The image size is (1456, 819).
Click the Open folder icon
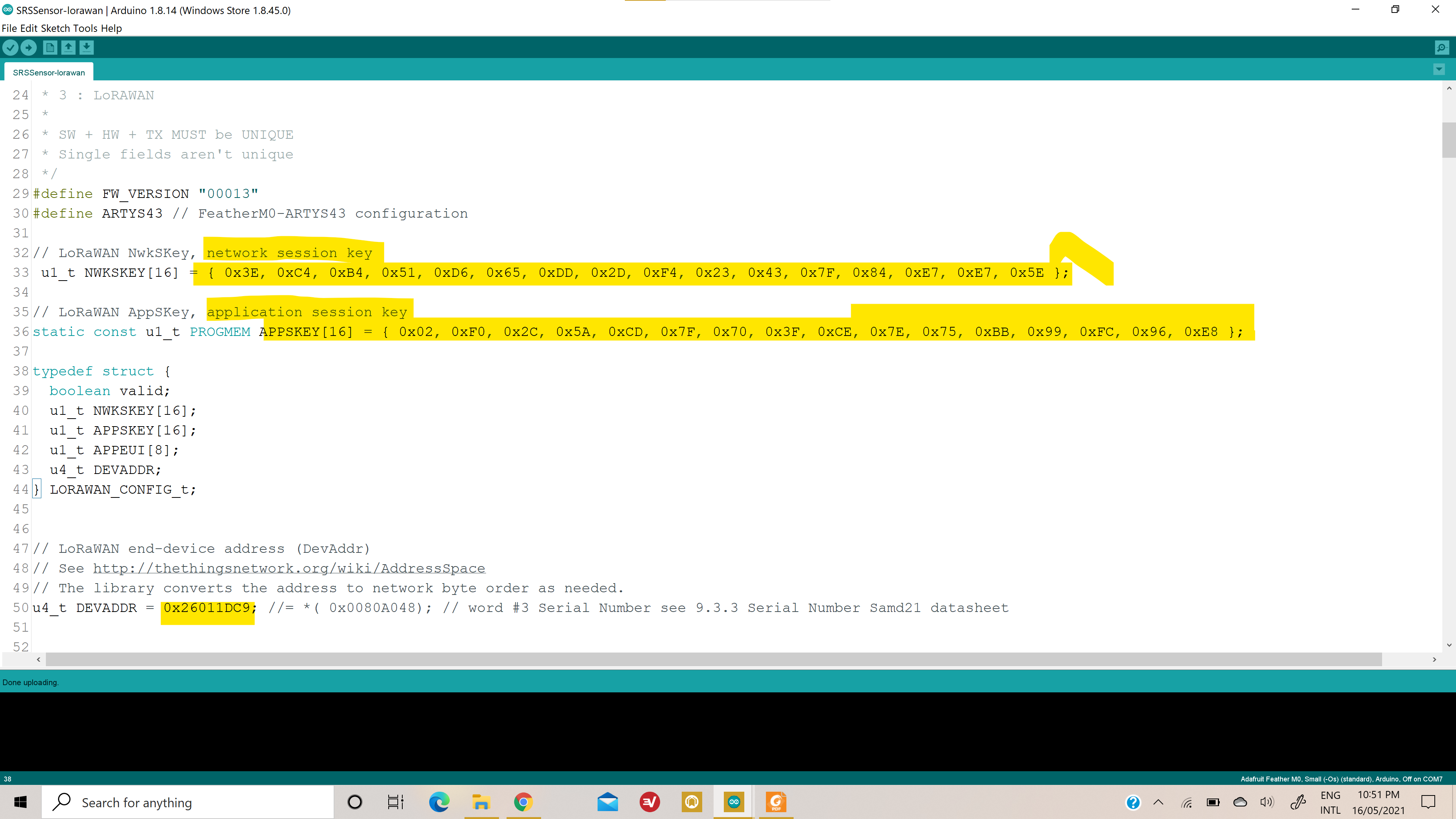[67, 48]
